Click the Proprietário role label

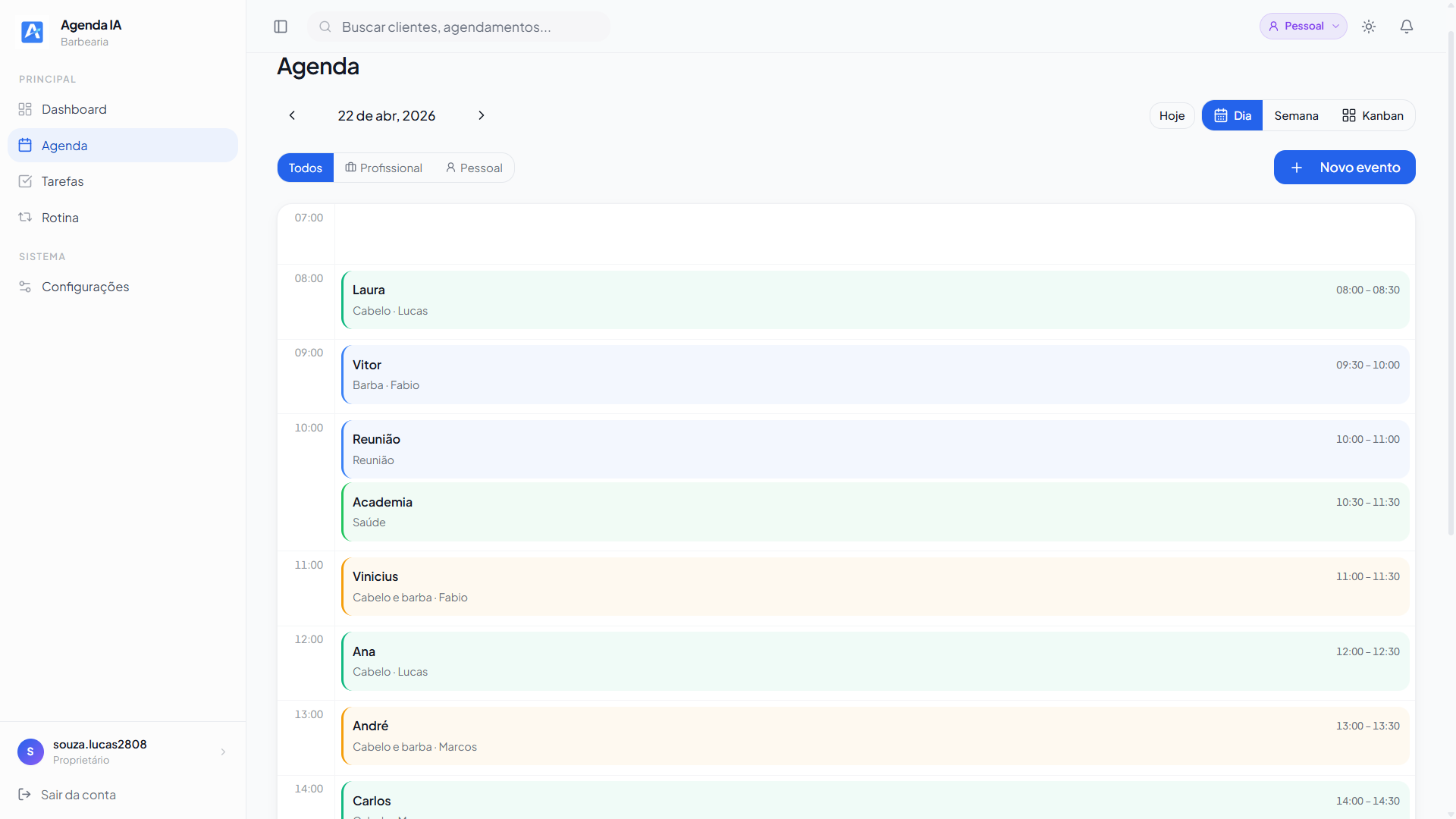[81, 760]
